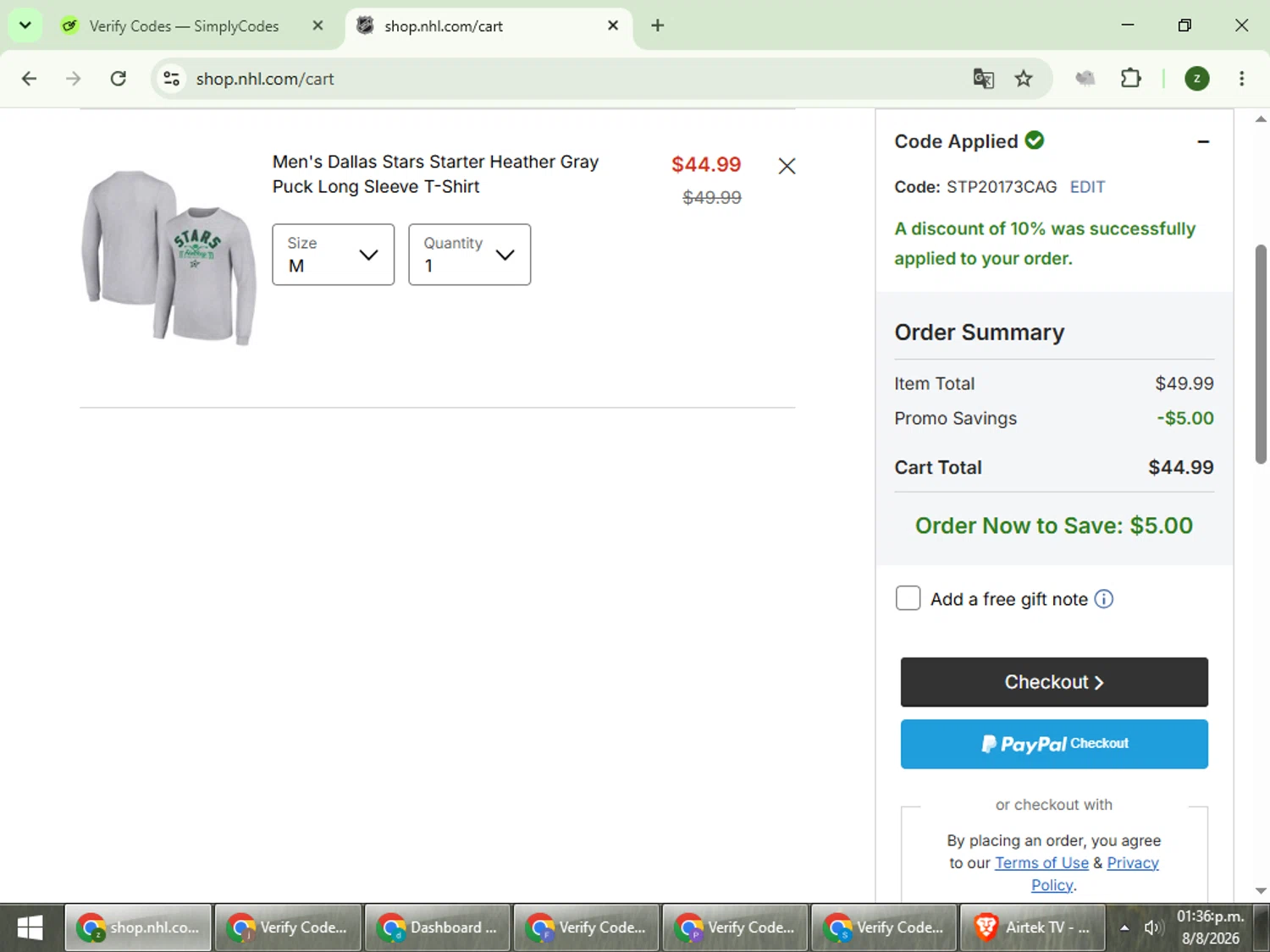
Task: Open the Terms of Use link
Action: coord(1041,863)
